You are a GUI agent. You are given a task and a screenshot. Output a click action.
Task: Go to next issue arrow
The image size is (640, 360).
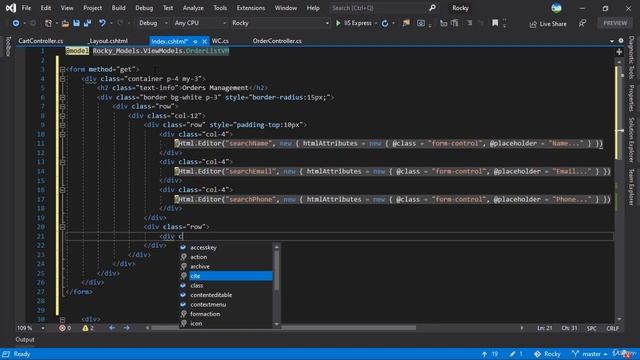coord(127,328)
